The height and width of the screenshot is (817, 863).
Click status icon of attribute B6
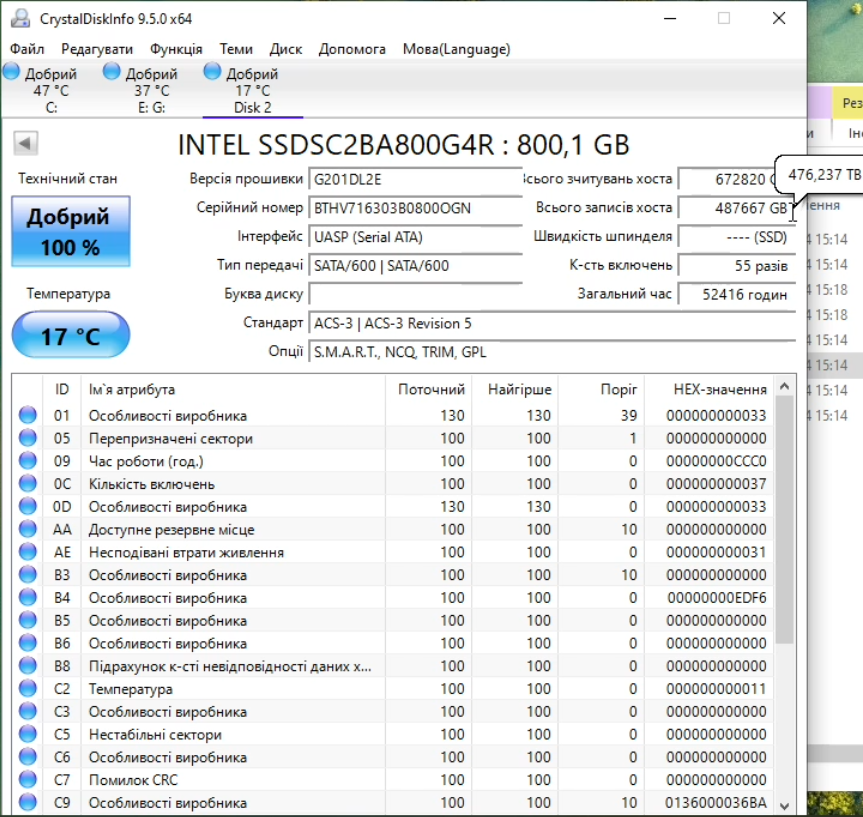click(x=28, y=643)
